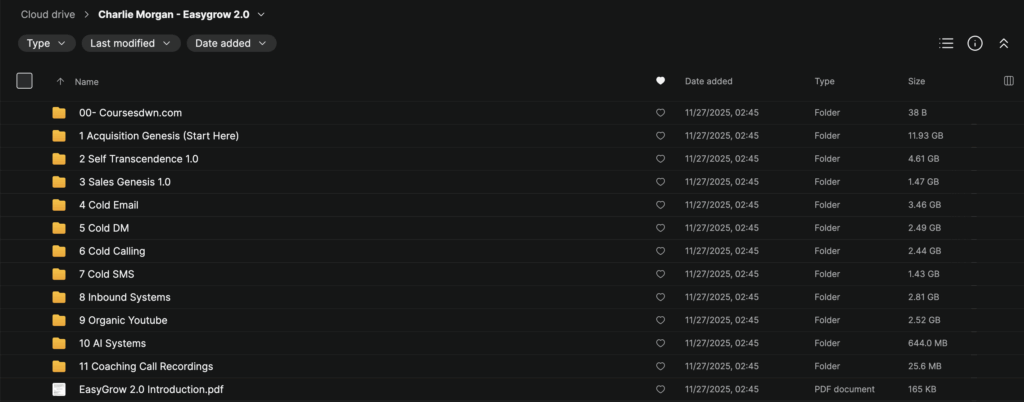Favorite the 5 Cold DM folder
1024x402 pixels.
point(660,228)
